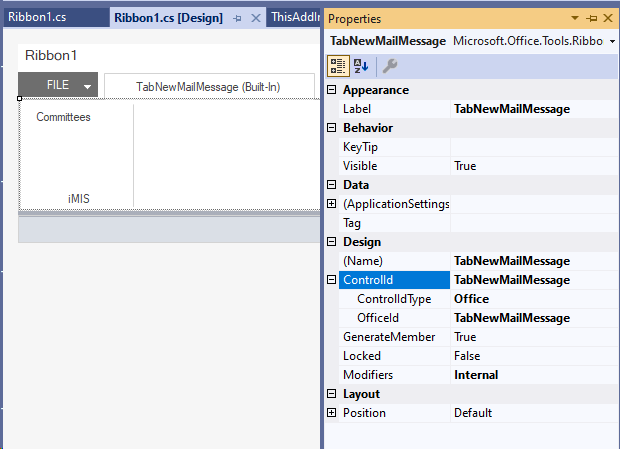Click the Ribbon1 designer title
The height and width of the screenshot is (449, 620).
click(x=51, y=55)
